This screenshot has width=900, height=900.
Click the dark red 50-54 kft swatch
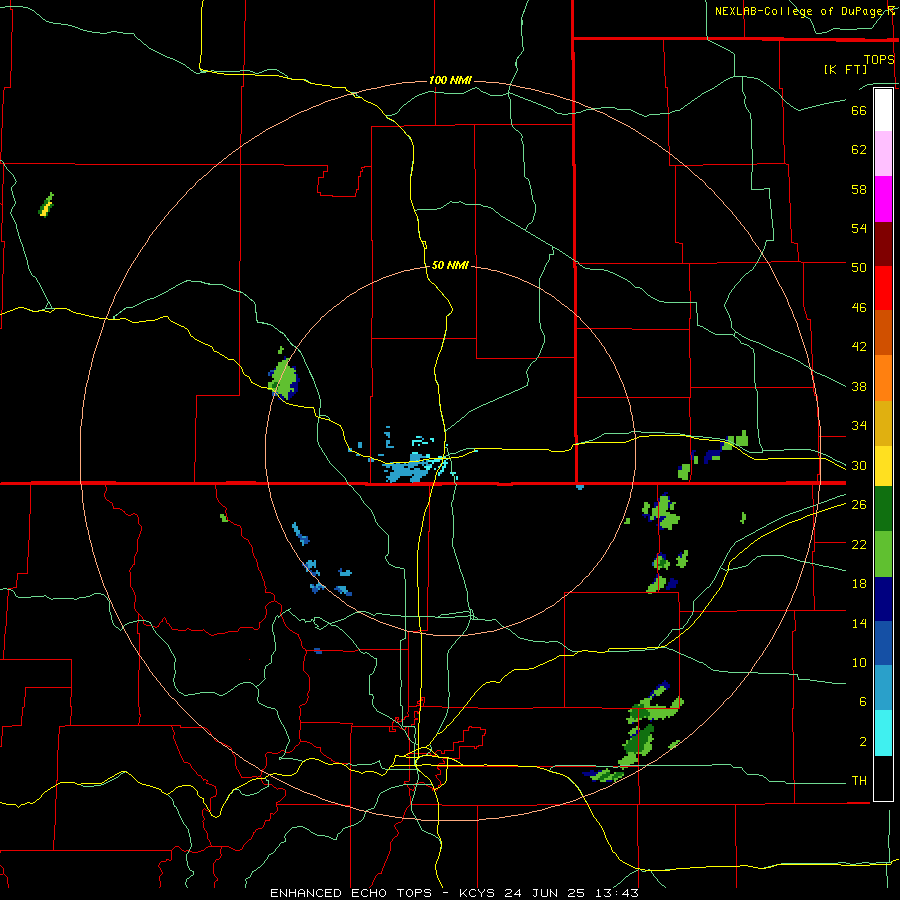883,244
